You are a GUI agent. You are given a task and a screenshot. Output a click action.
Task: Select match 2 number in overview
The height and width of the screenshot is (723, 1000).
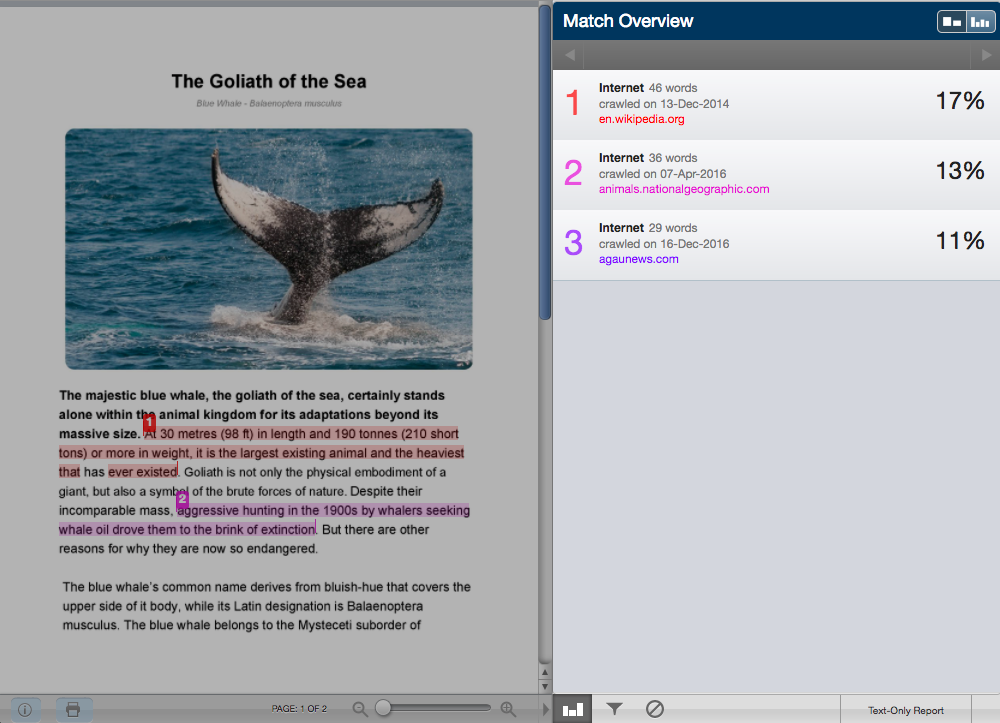pos(573,173)
